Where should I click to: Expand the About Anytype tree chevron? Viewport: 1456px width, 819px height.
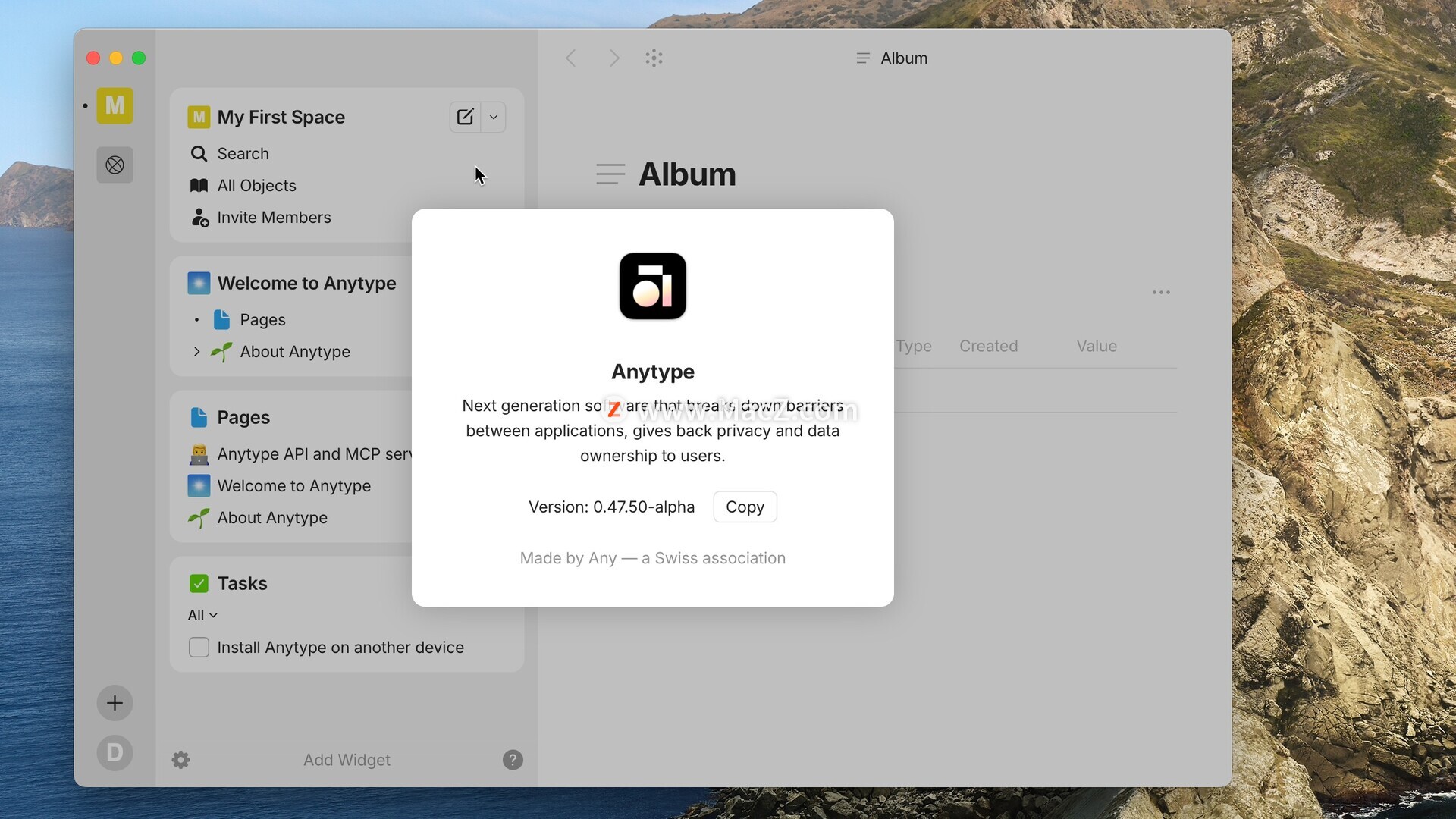point(196,351)
